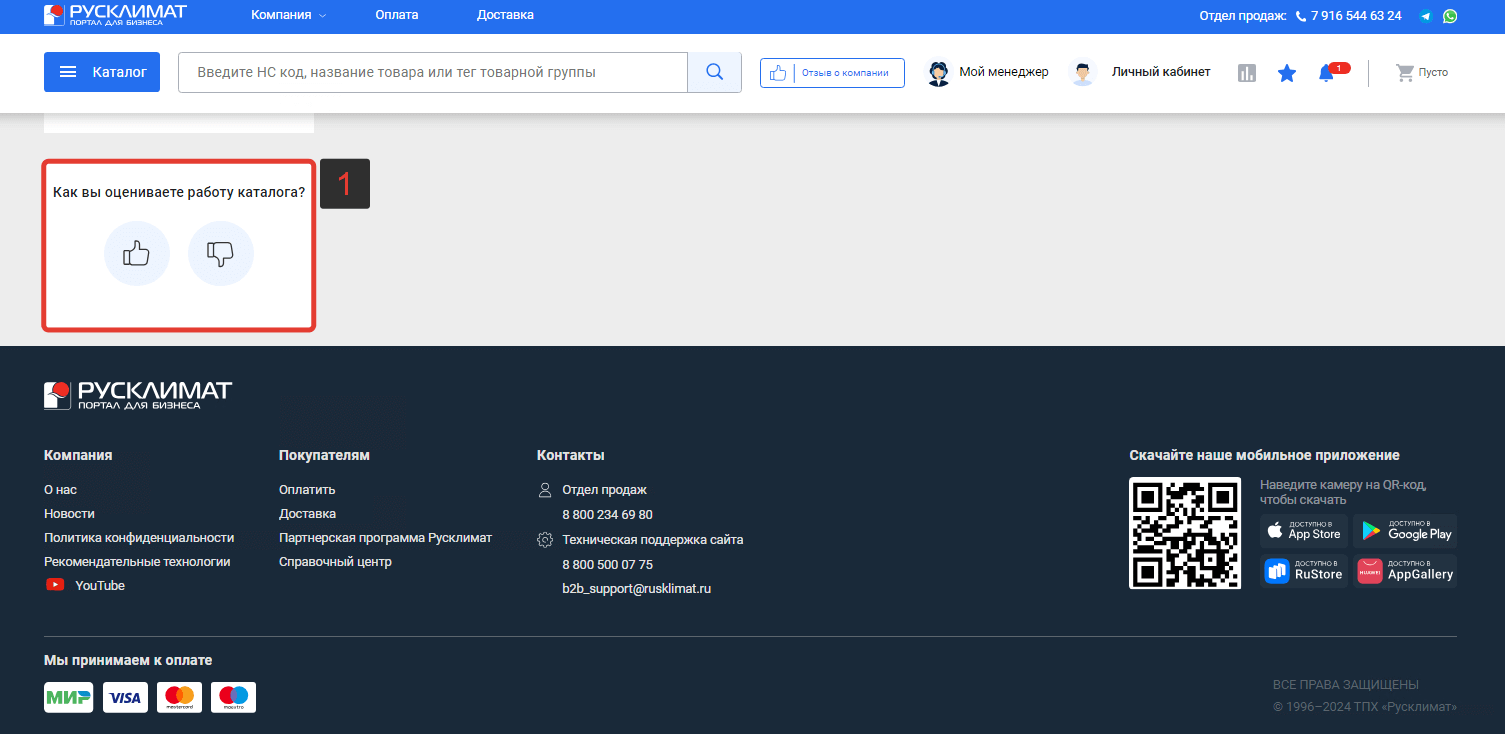1505x734 pixels.
Task: Focus the product search input field
Action: pyautogui.click(x=433, y=72)
